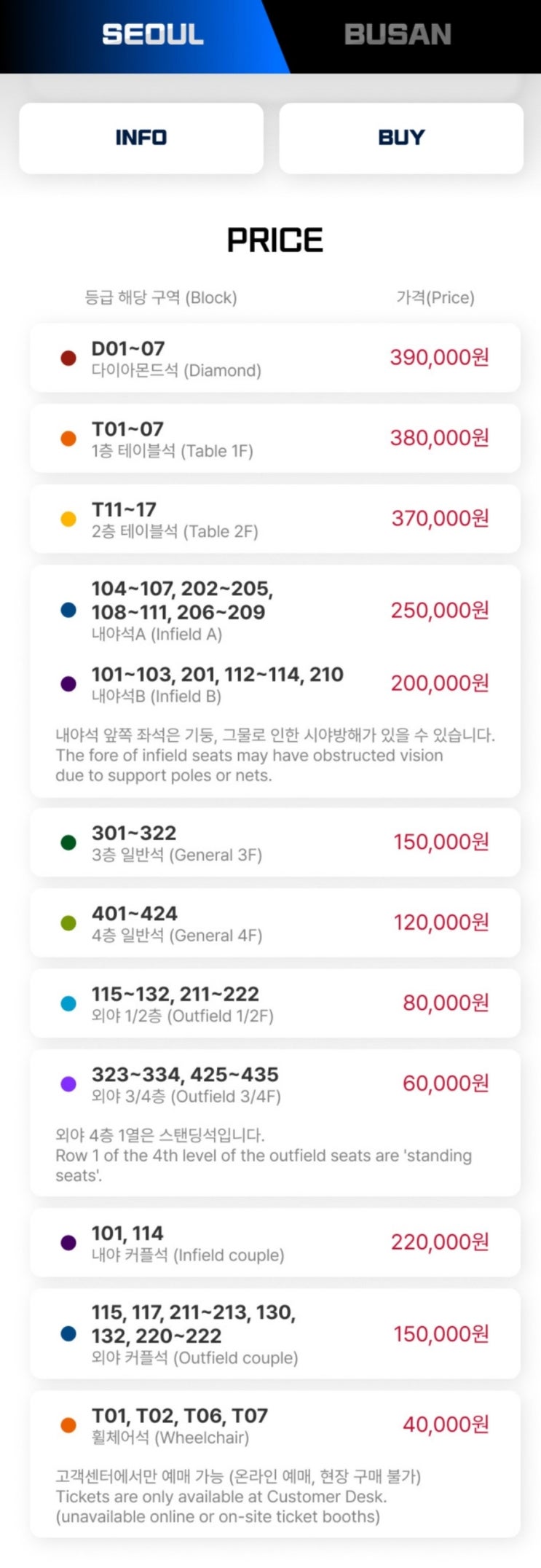Click the violet Outfield 3/4F color dot
Image resolution: width=541 pixels, height=1568 pixels.
click(x=68, y=1084)
